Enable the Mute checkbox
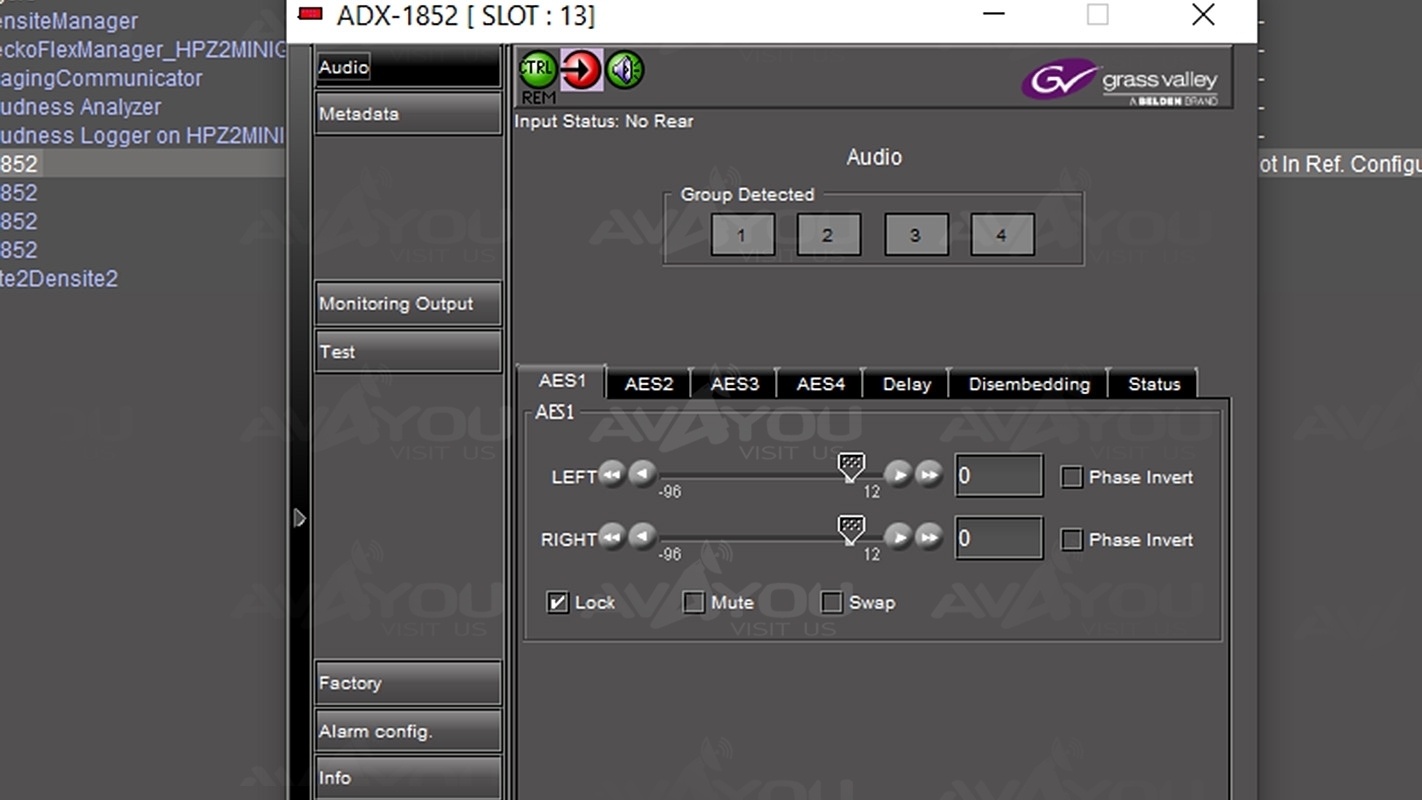This screenshot has height=800, width=1422. (694, 602)
